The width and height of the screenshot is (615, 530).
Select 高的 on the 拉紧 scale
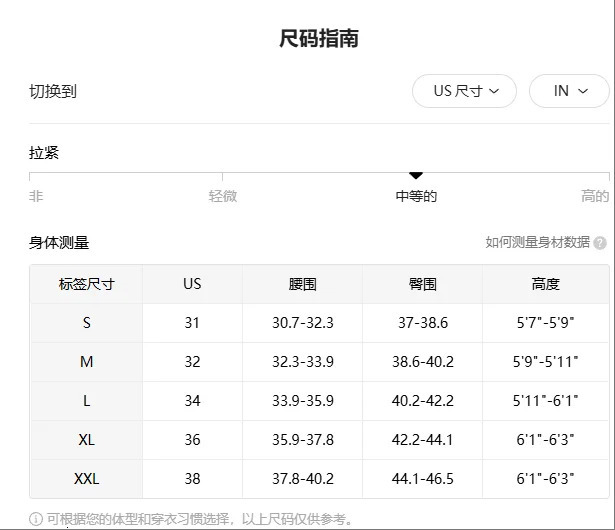click(x=595, y=196)
